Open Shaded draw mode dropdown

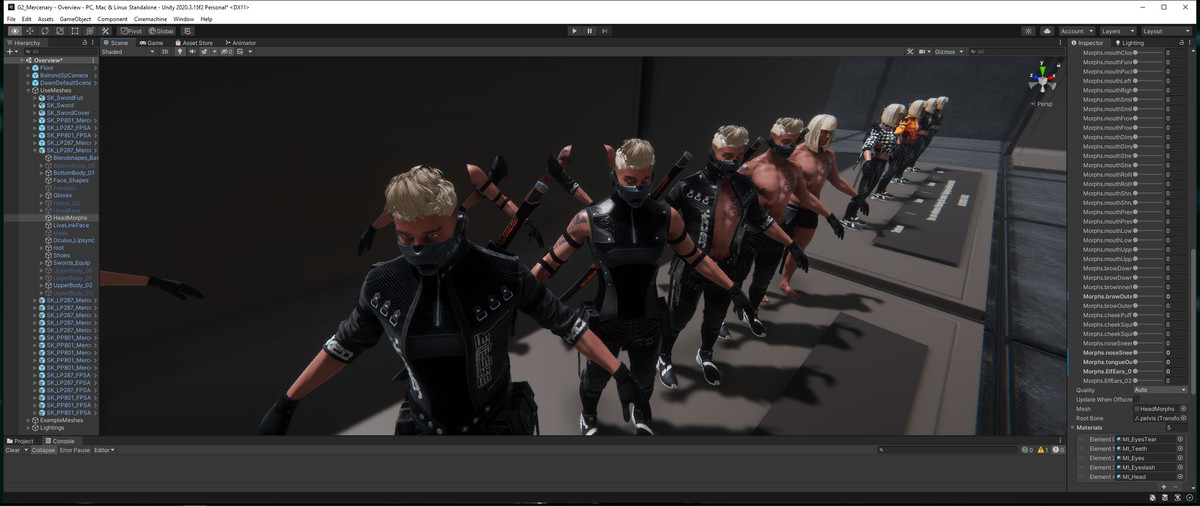tap(128, 51)
